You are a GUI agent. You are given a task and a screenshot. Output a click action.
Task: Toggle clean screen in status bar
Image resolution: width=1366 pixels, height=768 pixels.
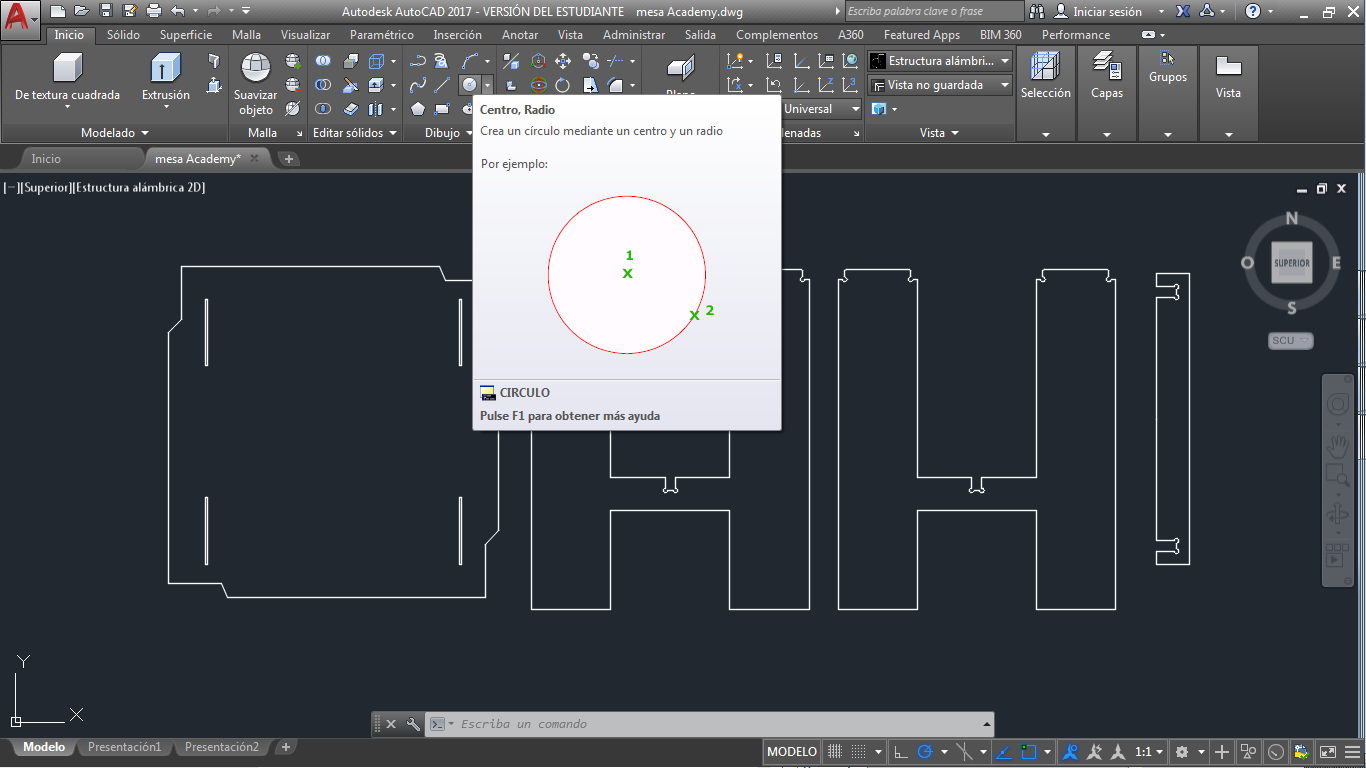tap(1328, 752)
